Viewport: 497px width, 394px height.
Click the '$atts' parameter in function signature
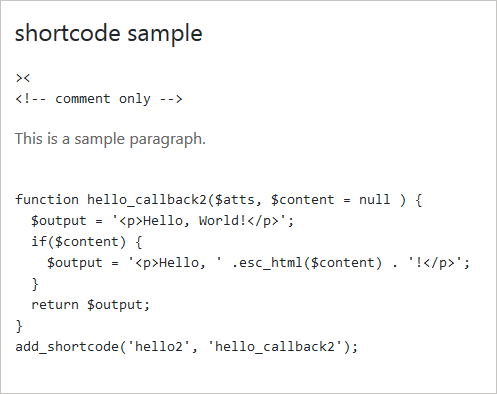coord(235,200)
